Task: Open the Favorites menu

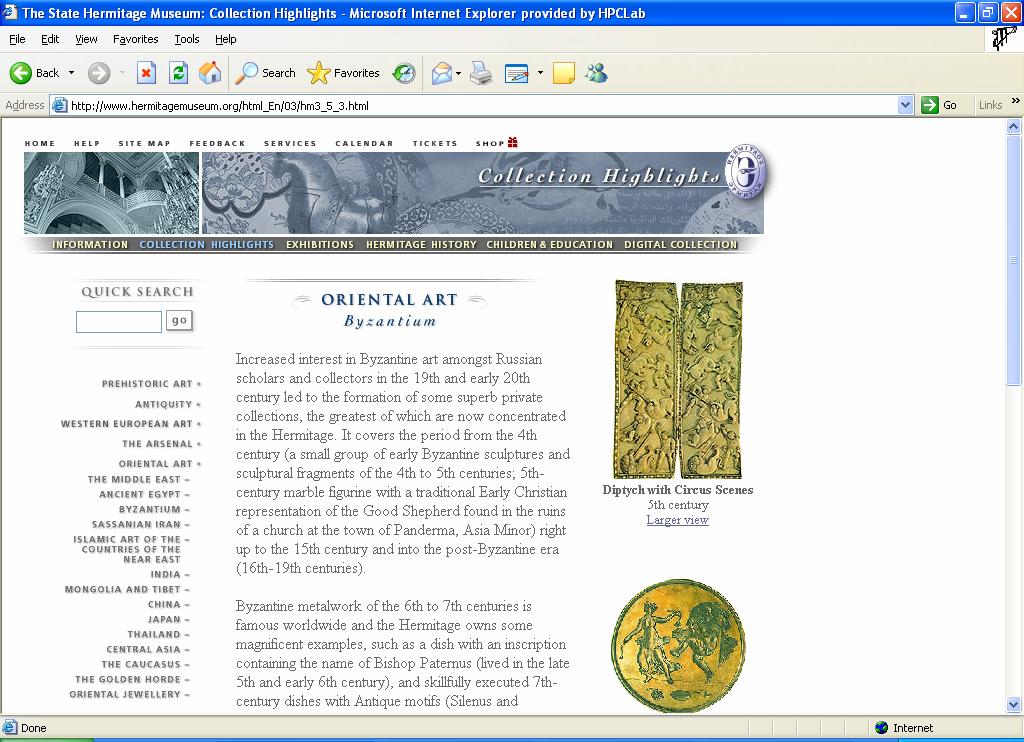Action: coord(135,39)
